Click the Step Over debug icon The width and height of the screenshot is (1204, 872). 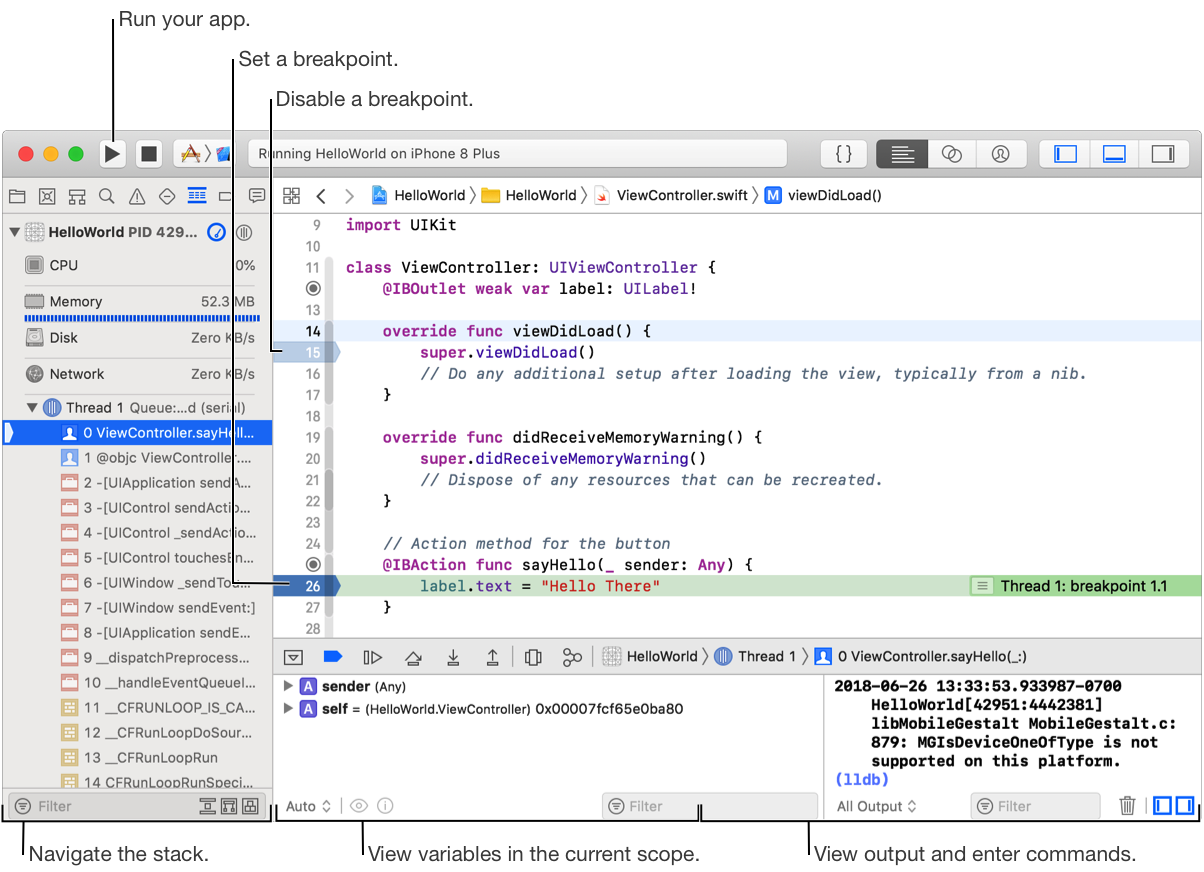[x=413, y=657]
